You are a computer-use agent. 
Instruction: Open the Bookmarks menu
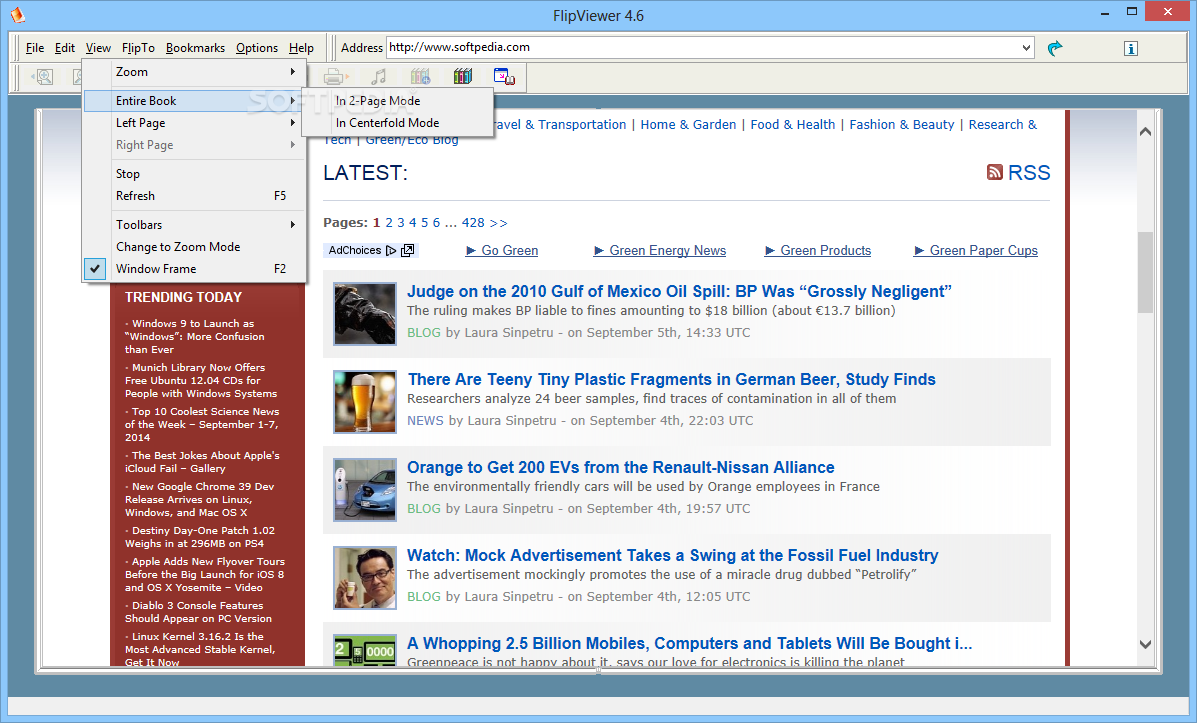tap(195, 47)
